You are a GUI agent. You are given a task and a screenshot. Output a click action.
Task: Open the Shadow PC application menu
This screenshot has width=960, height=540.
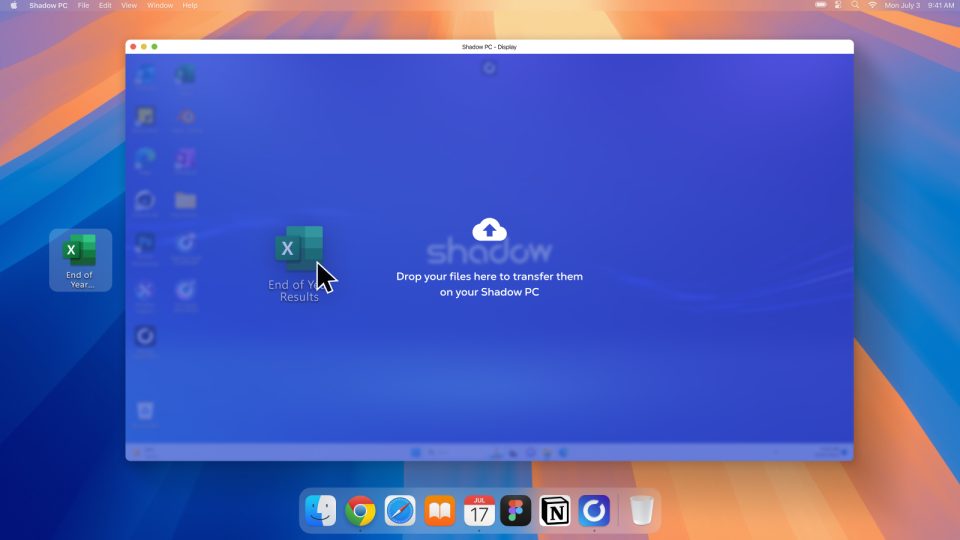48,5
